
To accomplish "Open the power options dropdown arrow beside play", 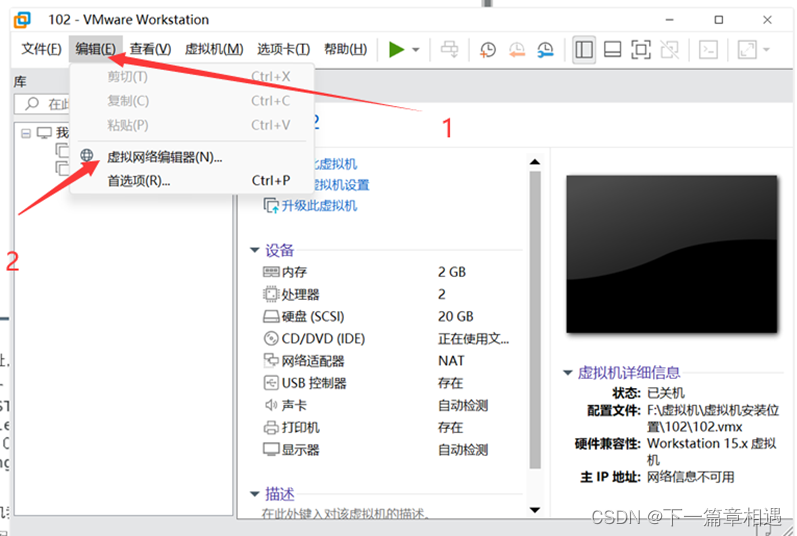I will click(416, 50).
